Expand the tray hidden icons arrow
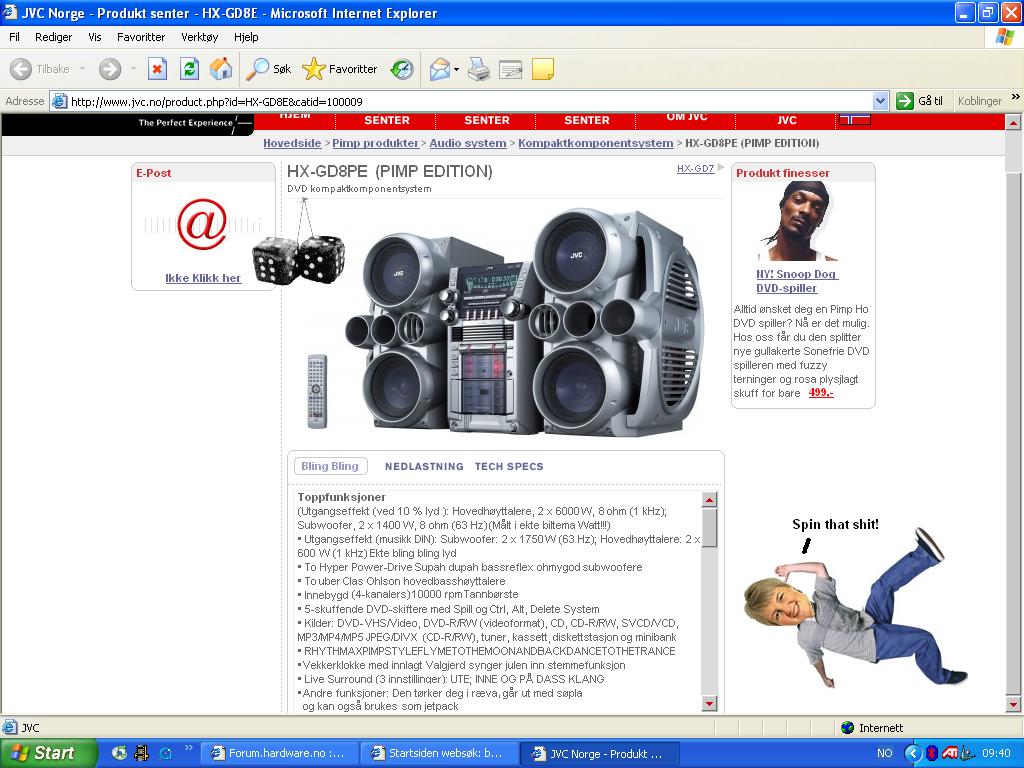The height and width of the screenshot is (768, 1024). click(x=912, y=753)
